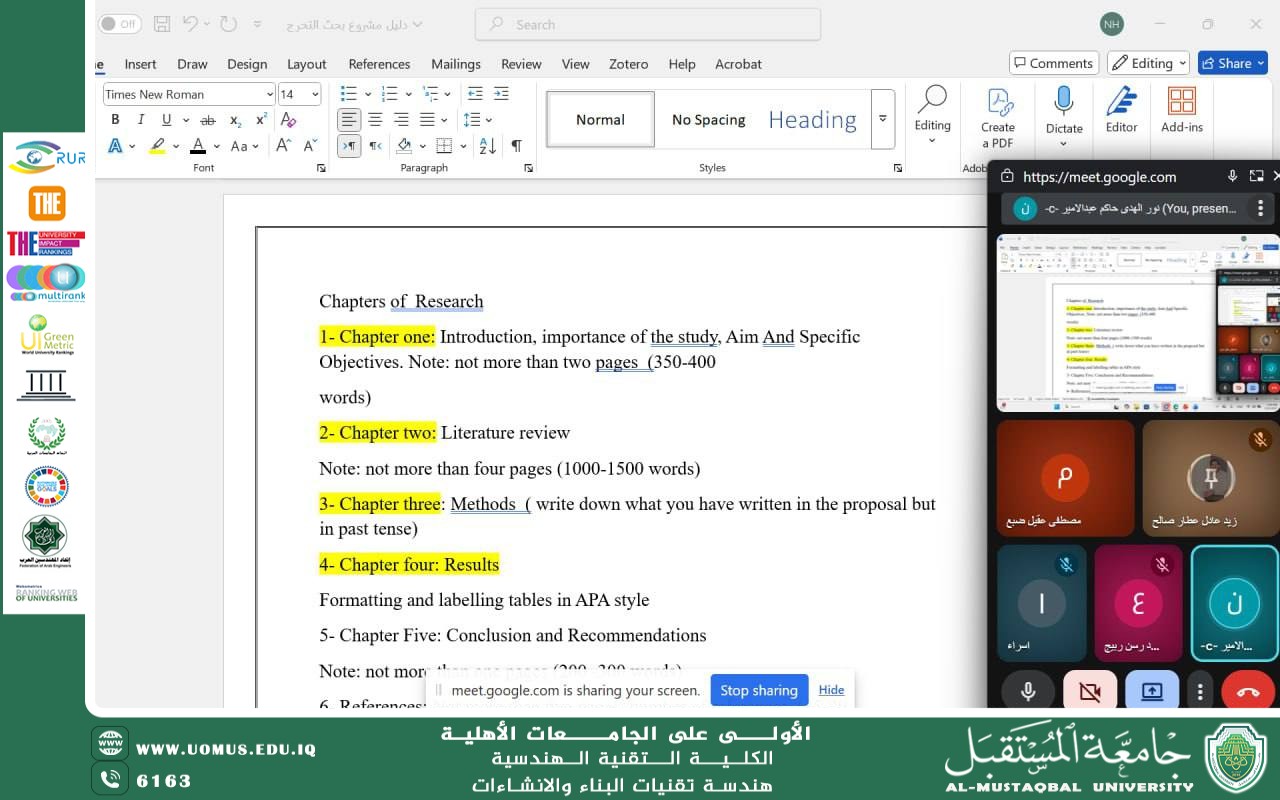Center align the paragraph
This screenshot has height=800, width=1280.
(375, 120)
